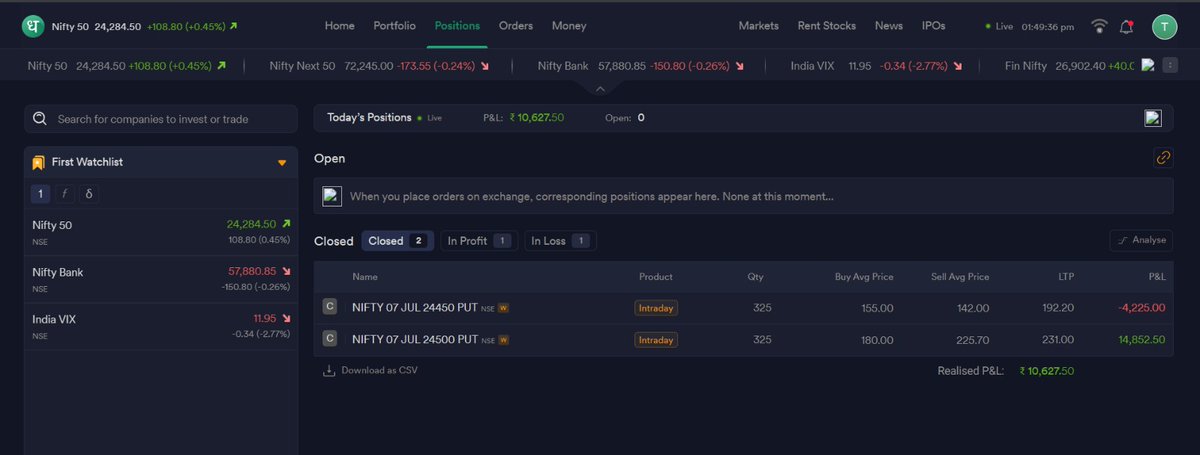Click the download icon beside Download as CSV

pyautogui.click(x=329, y=370)
